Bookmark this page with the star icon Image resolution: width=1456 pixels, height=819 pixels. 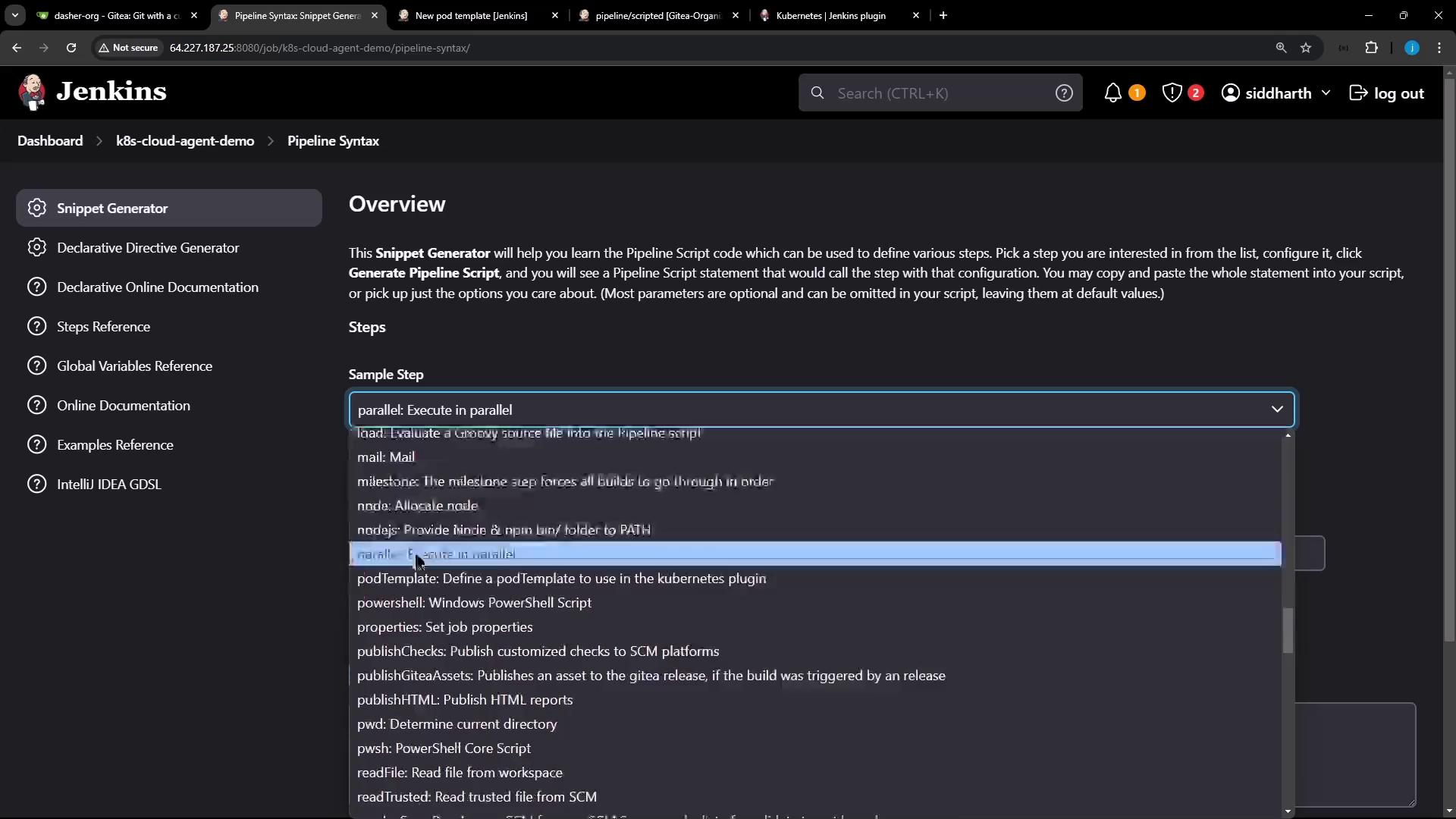coord(1306,48)
